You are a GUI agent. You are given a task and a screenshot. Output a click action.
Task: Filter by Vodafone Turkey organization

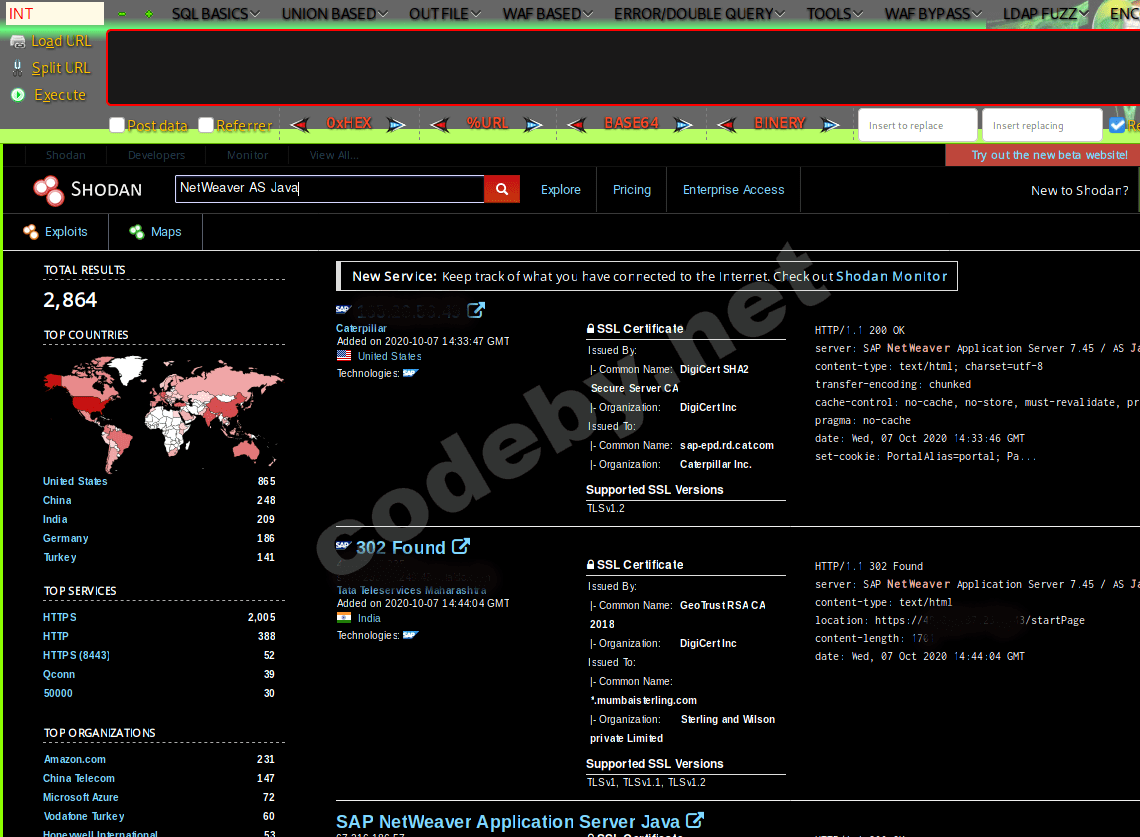click(x=84, y=816)
